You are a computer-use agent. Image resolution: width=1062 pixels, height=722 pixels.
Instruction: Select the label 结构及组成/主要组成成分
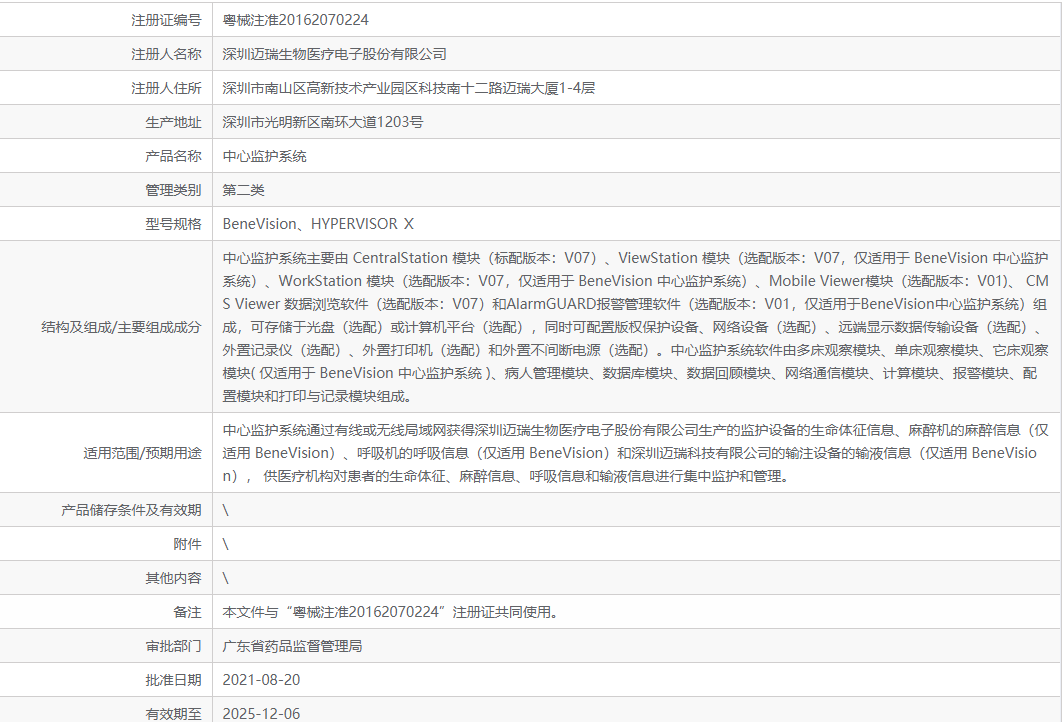click(121, 327)
